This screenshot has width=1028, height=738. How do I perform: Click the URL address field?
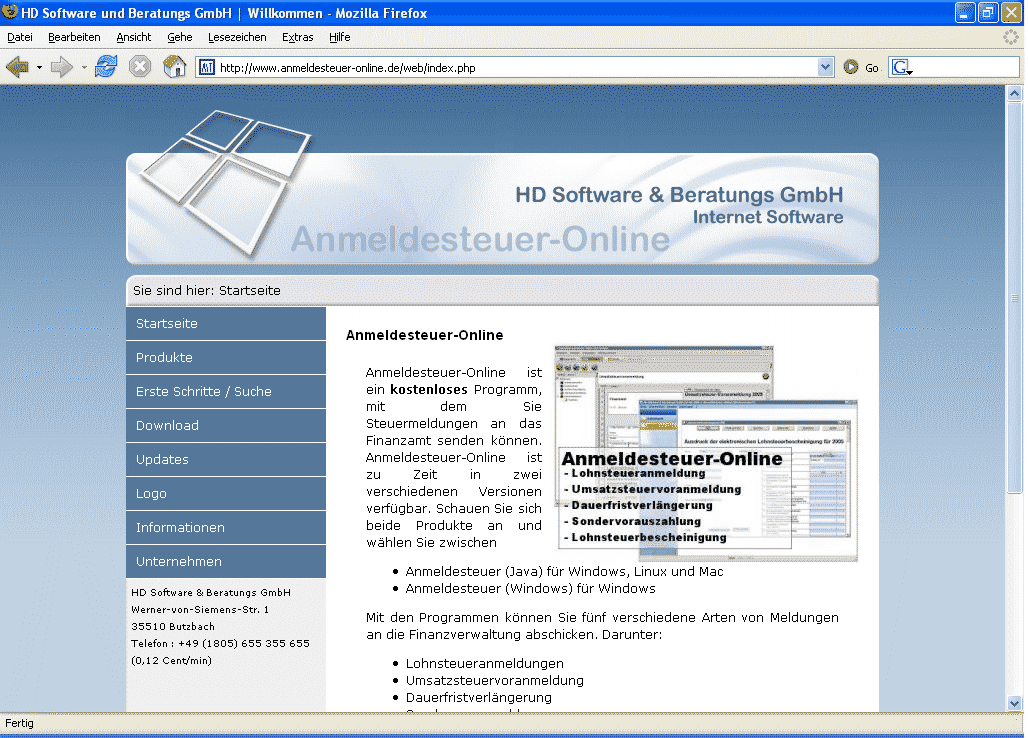click(517, 68)
